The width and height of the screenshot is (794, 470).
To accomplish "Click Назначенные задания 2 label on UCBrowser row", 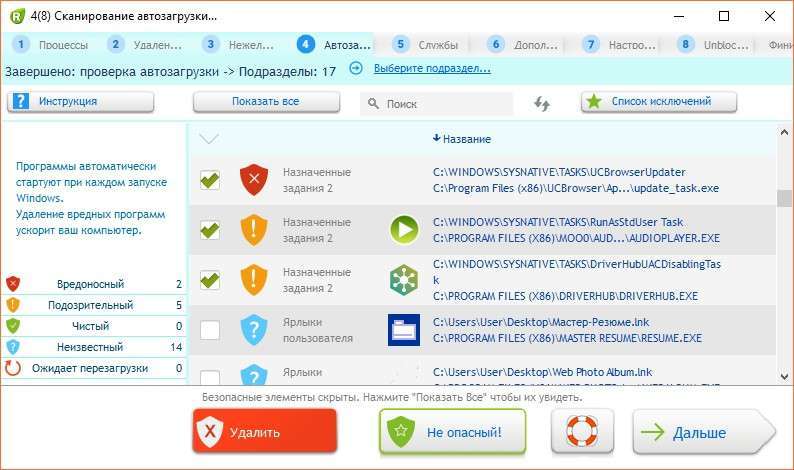I will (316, 180).
